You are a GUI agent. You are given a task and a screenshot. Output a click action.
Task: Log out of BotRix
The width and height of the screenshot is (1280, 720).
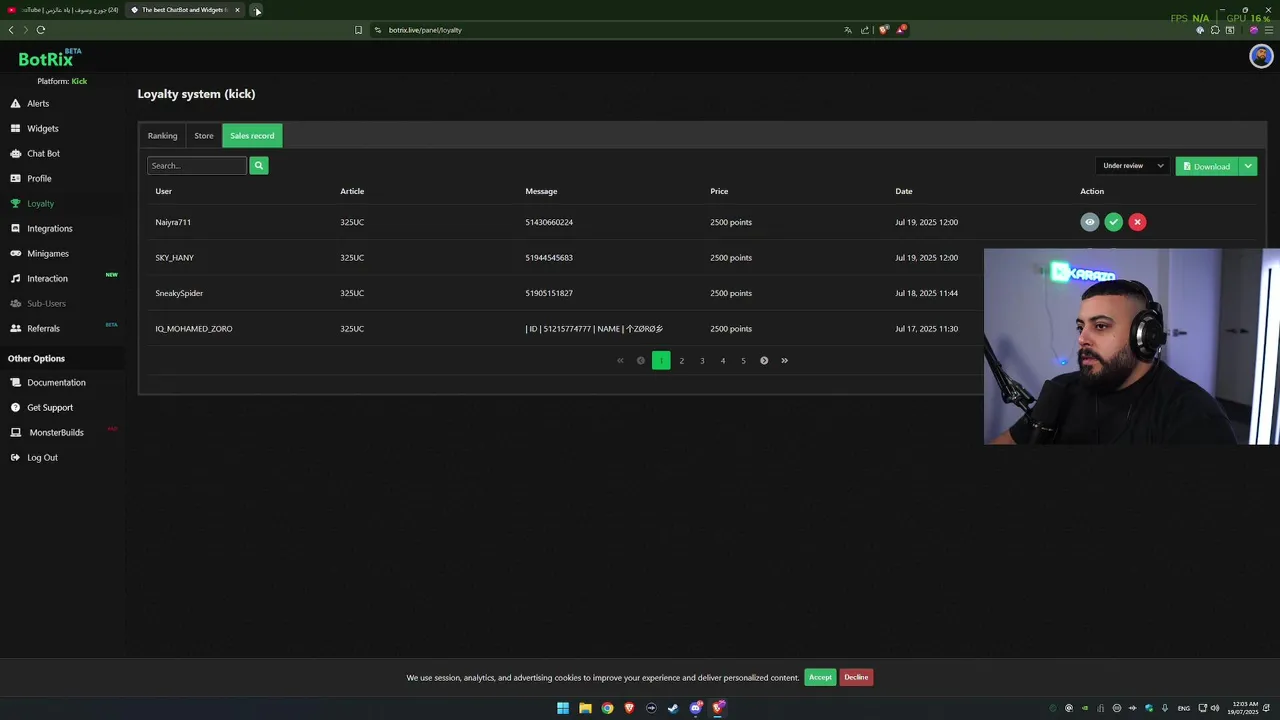pos(42,457)
